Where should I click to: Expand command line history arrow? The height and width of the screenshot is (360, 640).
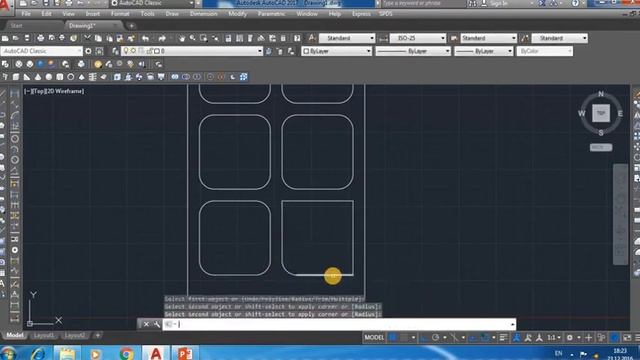[x=512, y=324]
